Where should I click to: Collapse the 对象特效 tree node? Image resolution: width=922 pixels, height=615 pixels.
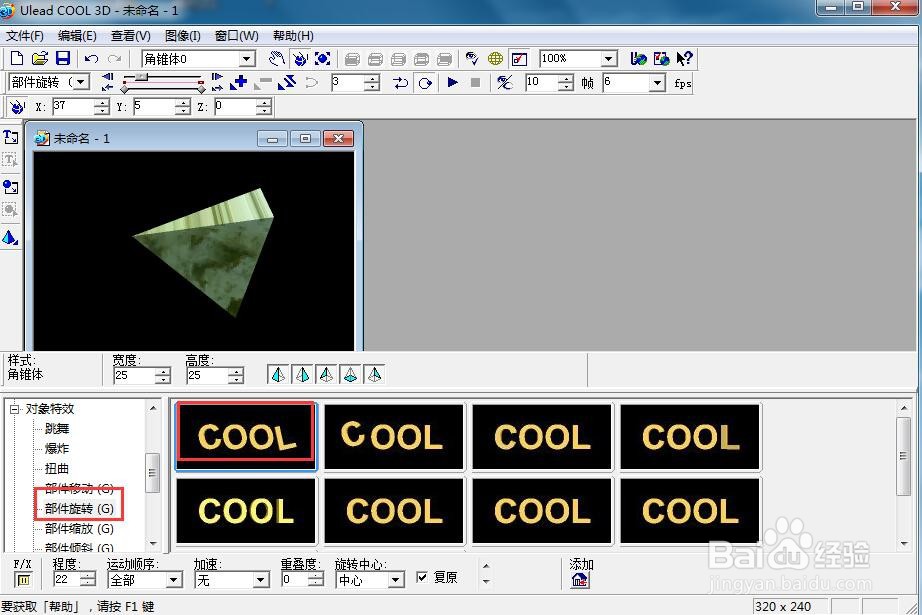point(14,409)
